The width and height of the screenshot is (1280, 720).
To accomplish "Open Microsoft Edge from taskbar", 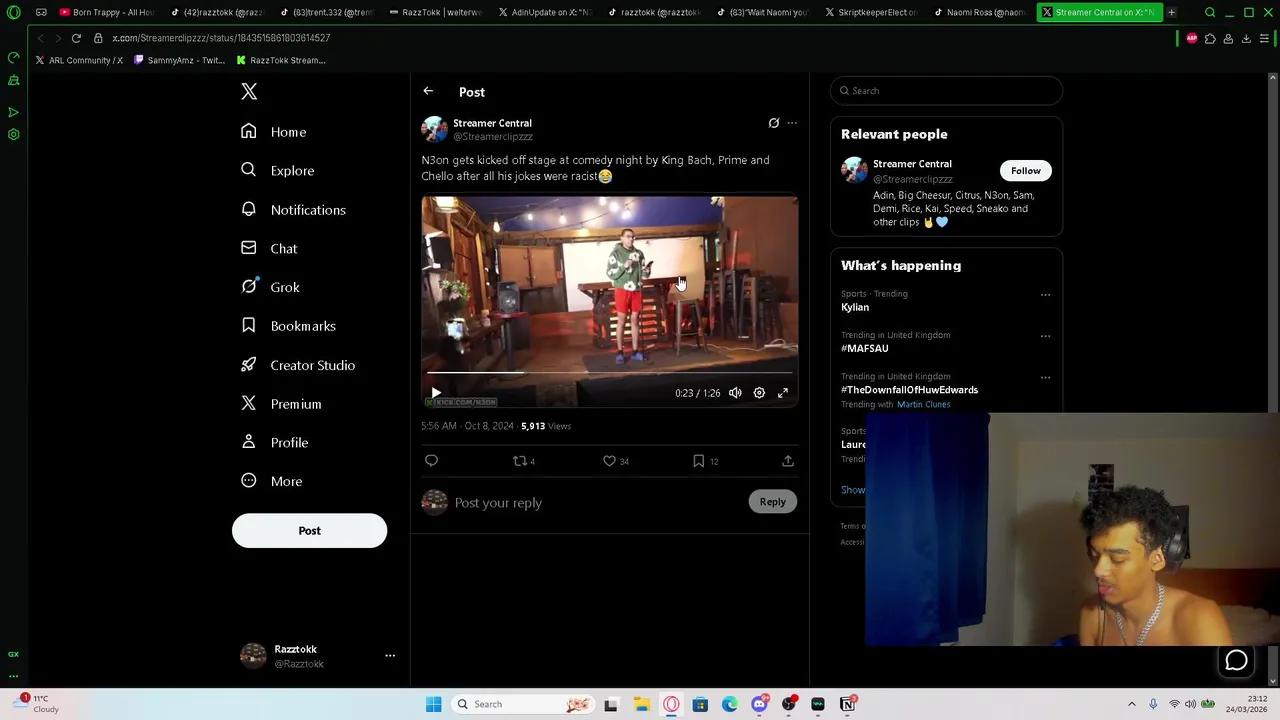I will pos(729,704).
